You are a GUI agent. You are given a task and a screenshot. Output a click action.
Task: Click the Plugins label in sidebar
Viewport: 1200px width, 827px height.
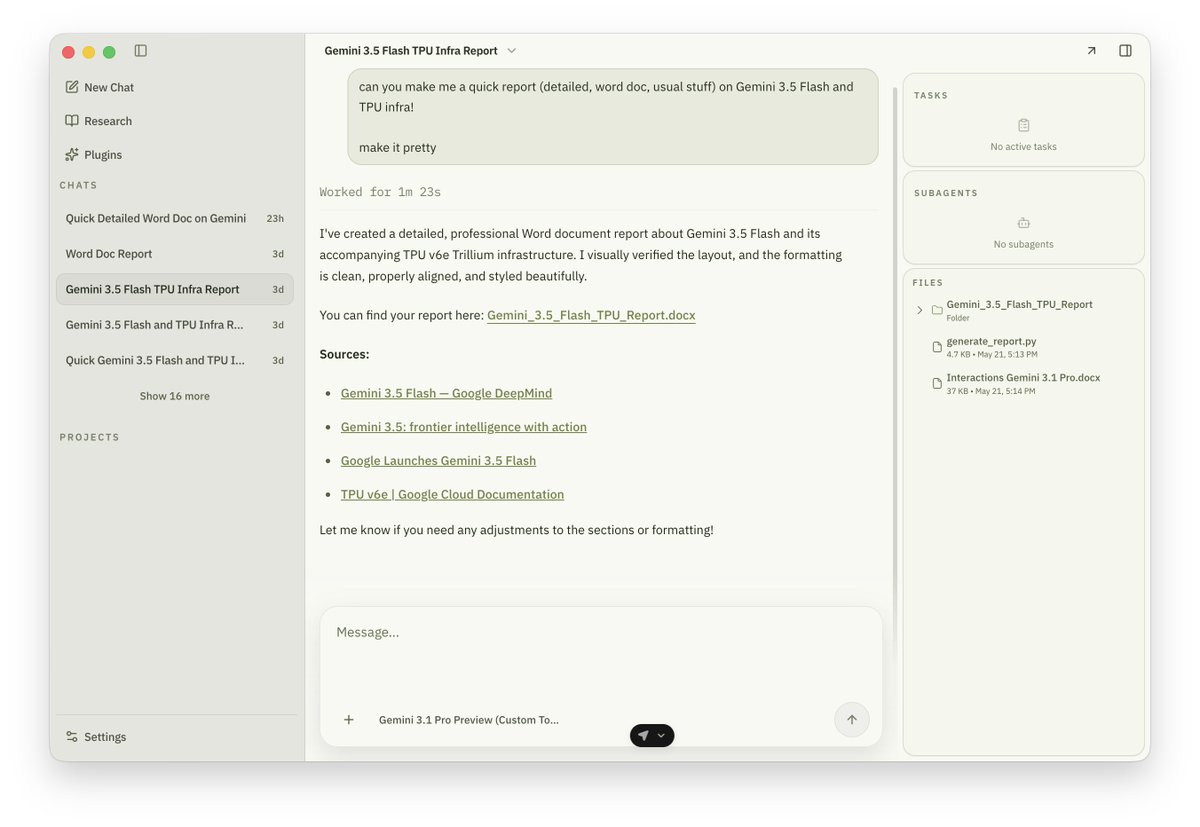(x=103, y=155)
